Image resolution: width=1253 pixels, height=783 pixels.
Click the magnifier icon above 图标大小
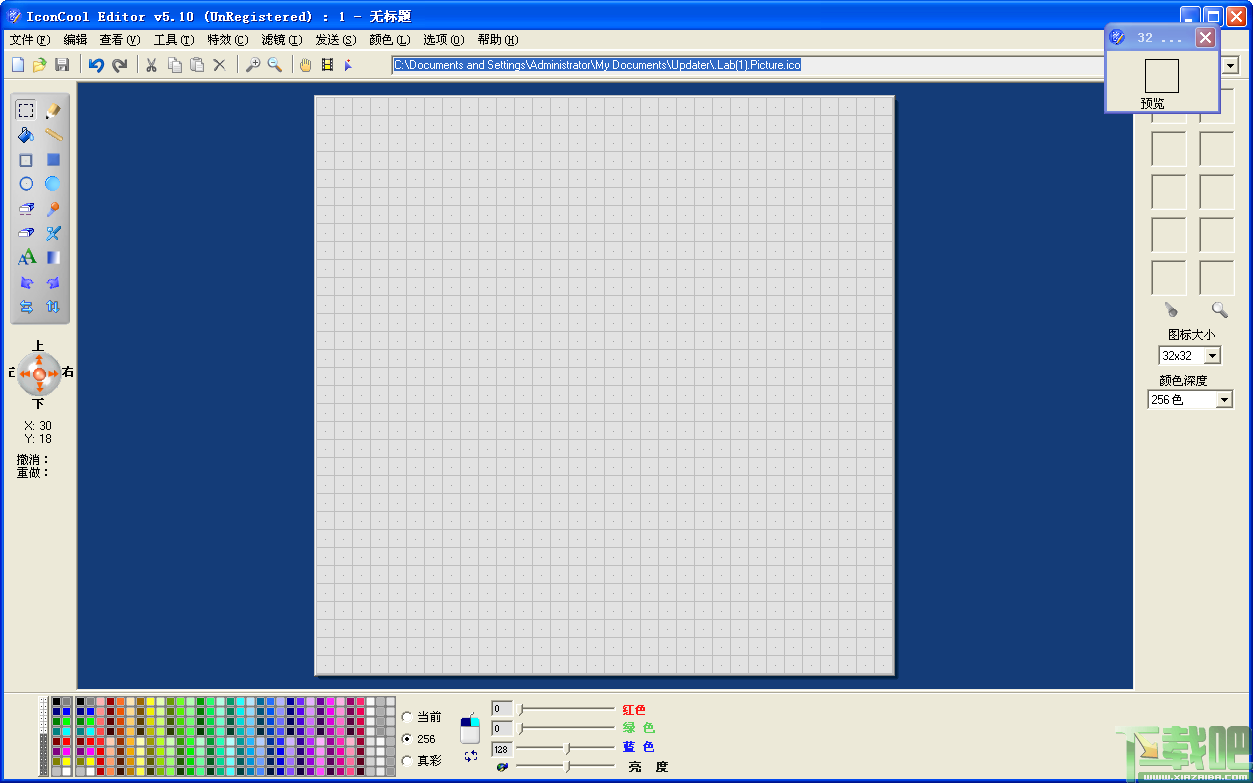click(x=1219, y=310)
